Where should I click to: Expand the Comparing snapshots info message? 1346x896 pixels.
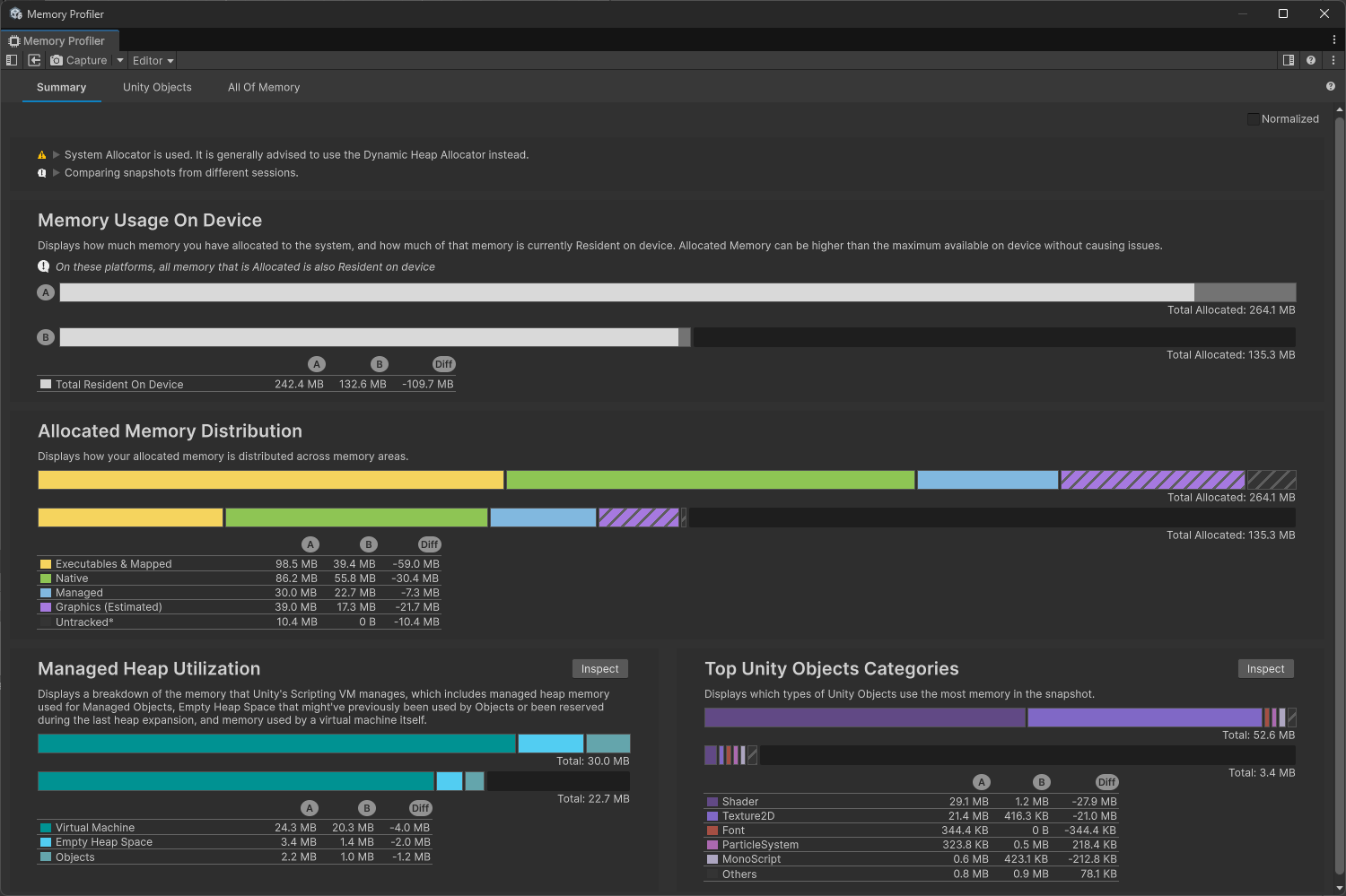[57, 172]
